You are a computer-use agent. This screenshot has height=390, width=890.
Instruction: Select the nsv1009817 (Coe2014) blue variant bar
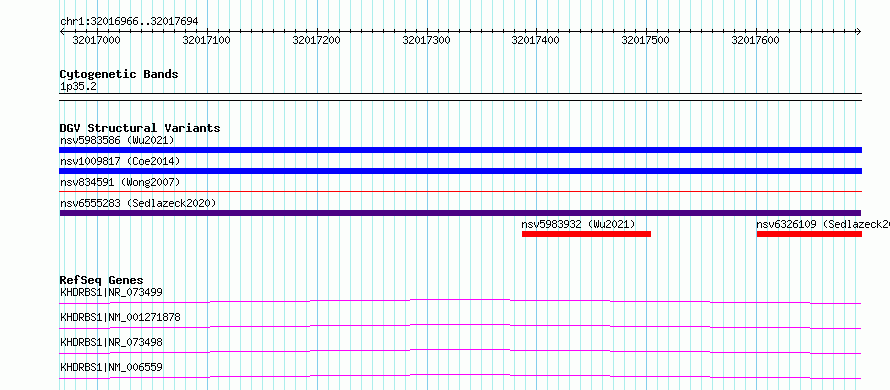tap(460, 171)
